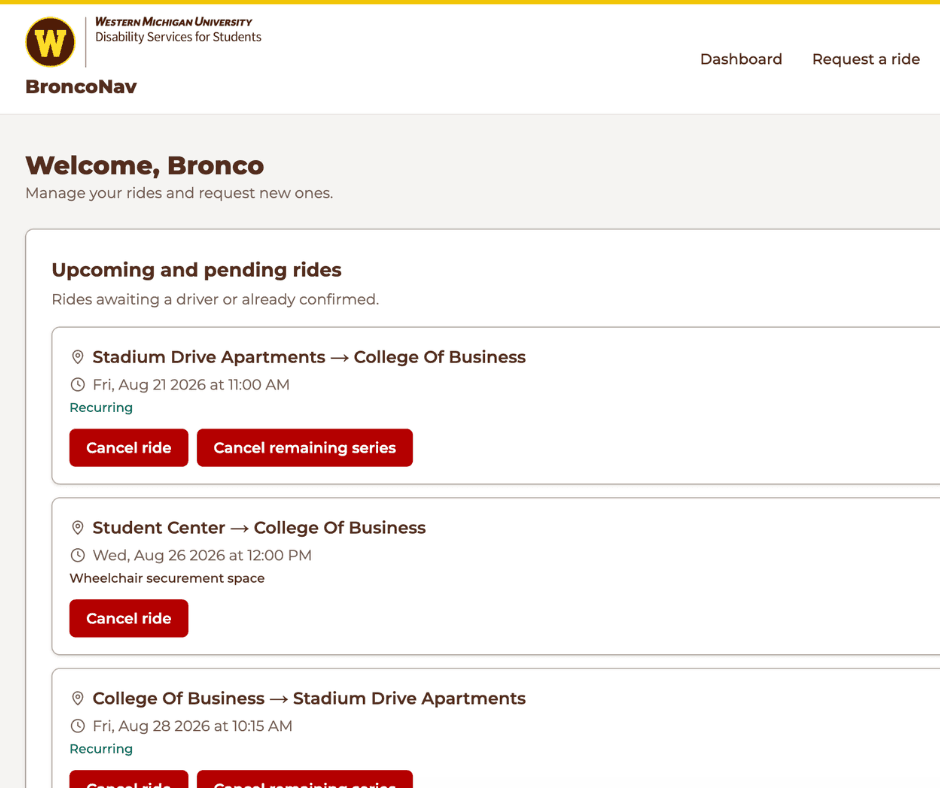Cancel the Aug 21 Stadium Drive ride
The height and width of the screenshot is (788, 940).
pos(129,447)
